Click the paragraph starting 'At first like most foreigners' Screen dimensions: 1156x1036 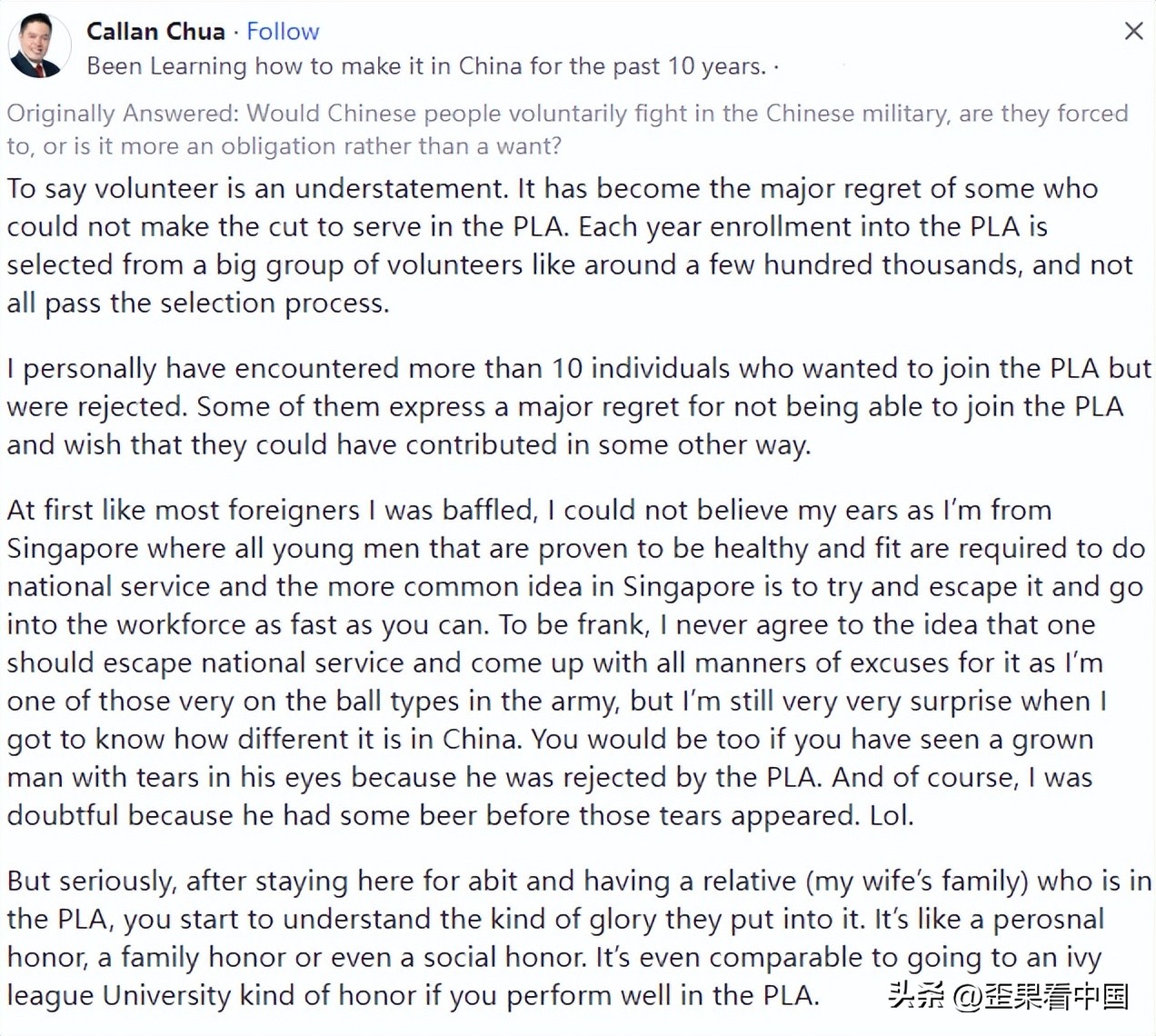(x=574, y=662)
